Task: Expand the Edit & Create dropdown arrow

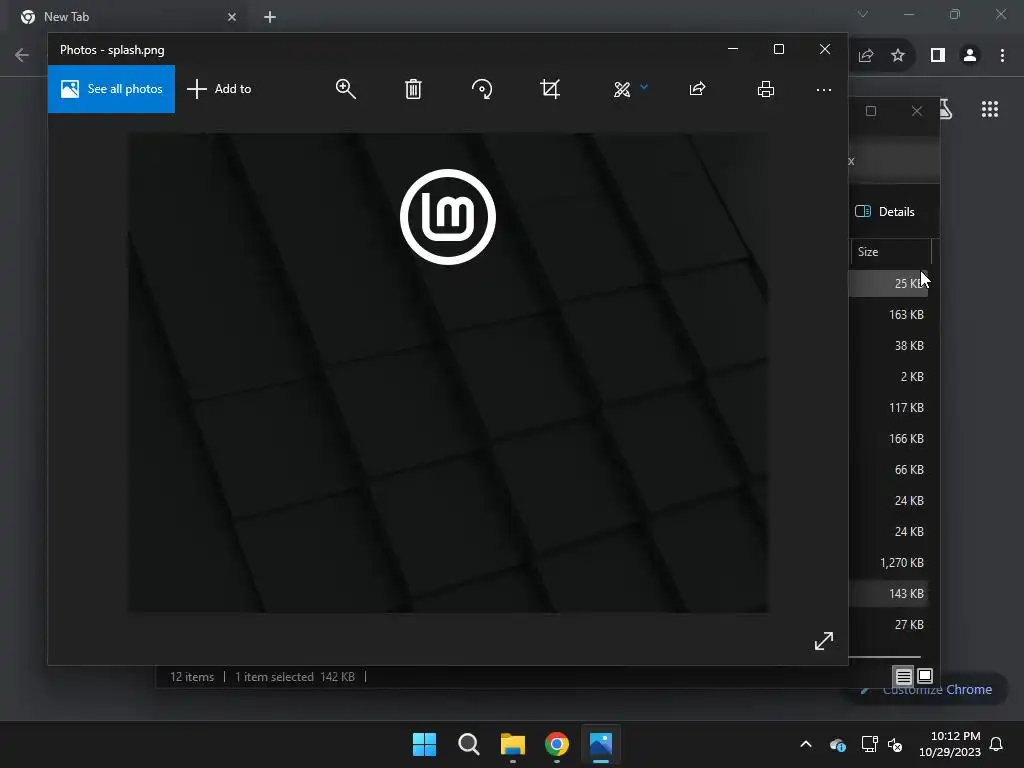Action: pyautogui.click(x=644, y=87)
